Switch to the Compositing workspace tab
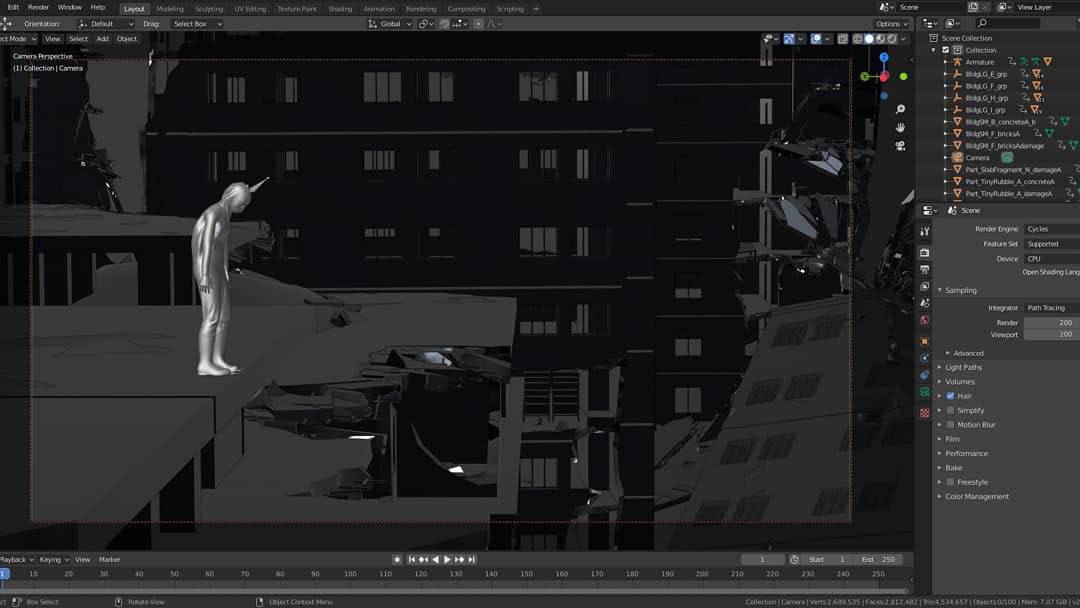Screen dimensions: 1080x608 [x=466, y=9]
